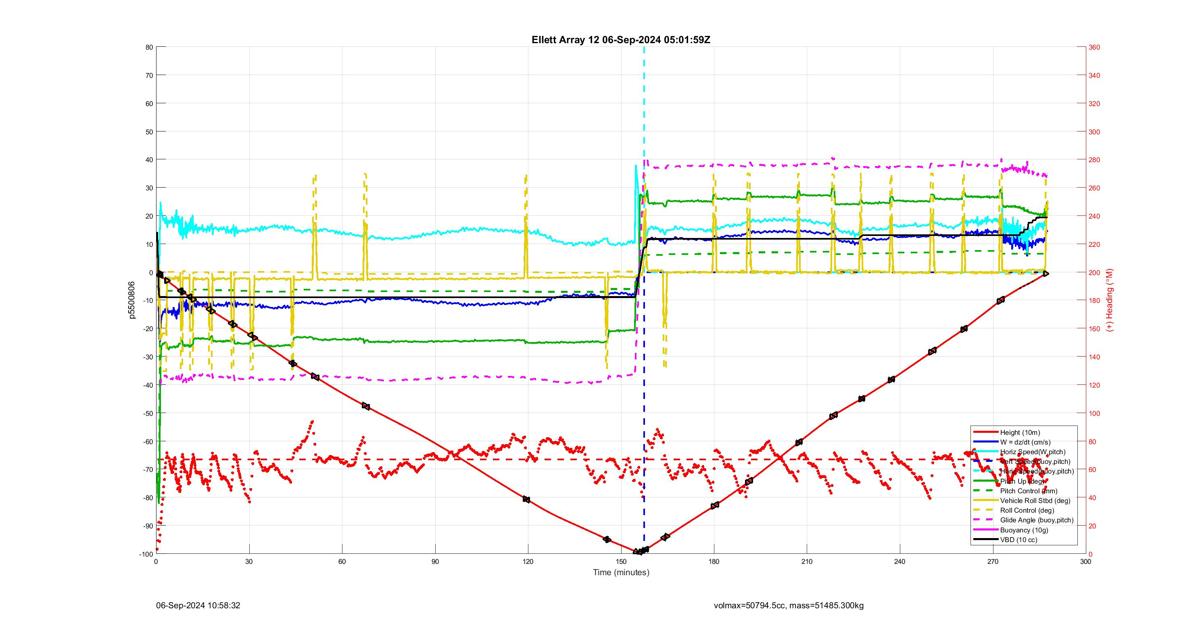Screen dimensions: 1200x622
Task: Click the x-axis tick label "270"
Action: click(993, 562)
